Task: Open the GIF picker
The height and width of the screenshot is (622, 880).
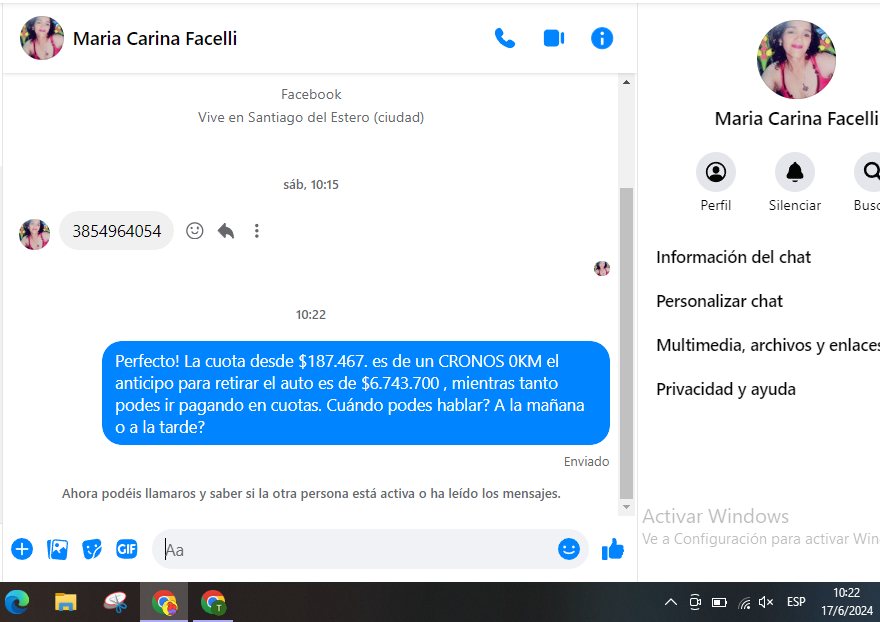Action: point(127,548)
